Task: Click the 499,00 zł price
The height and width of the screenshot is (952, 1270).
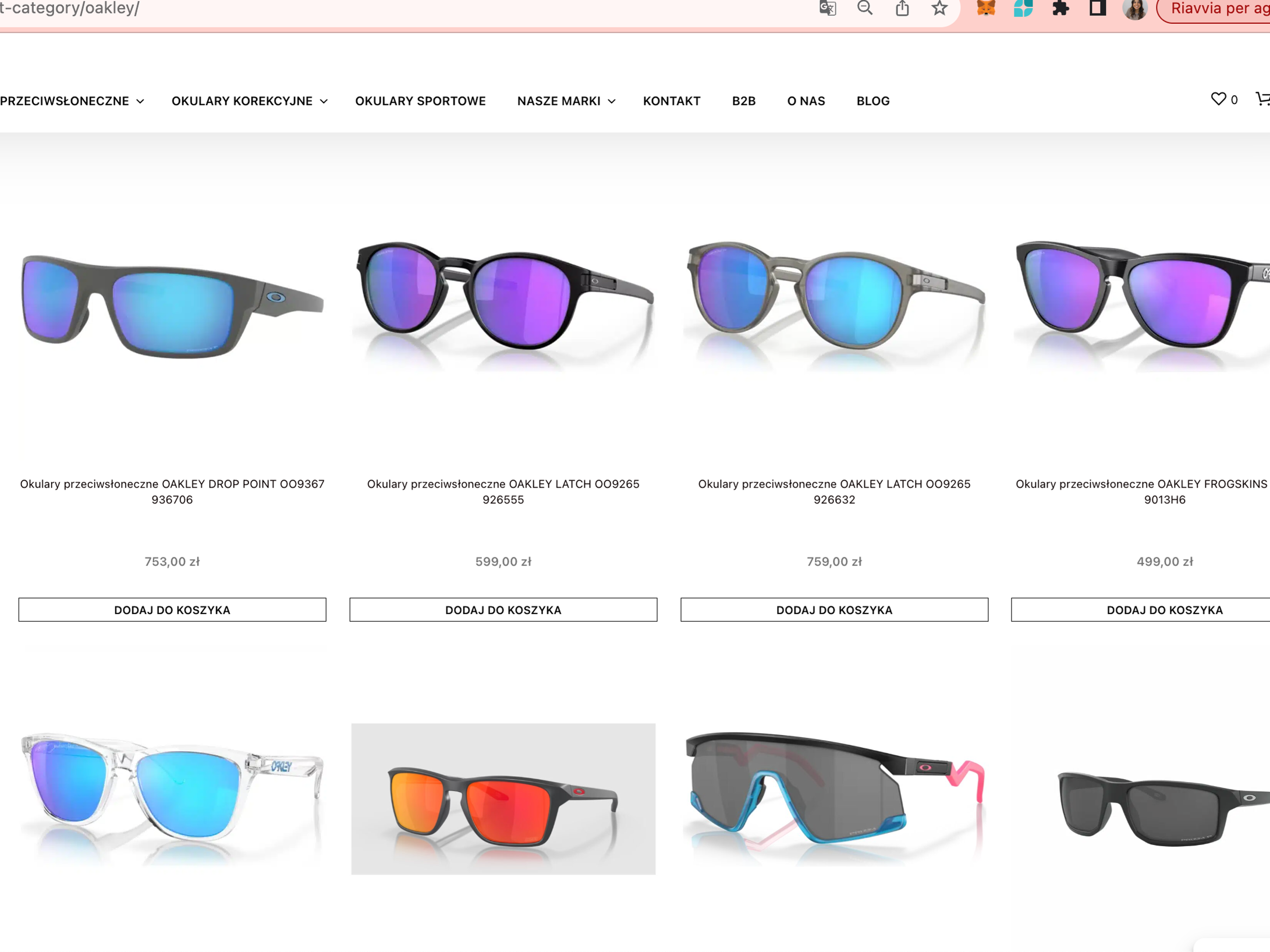Action: coord(1165,562)
